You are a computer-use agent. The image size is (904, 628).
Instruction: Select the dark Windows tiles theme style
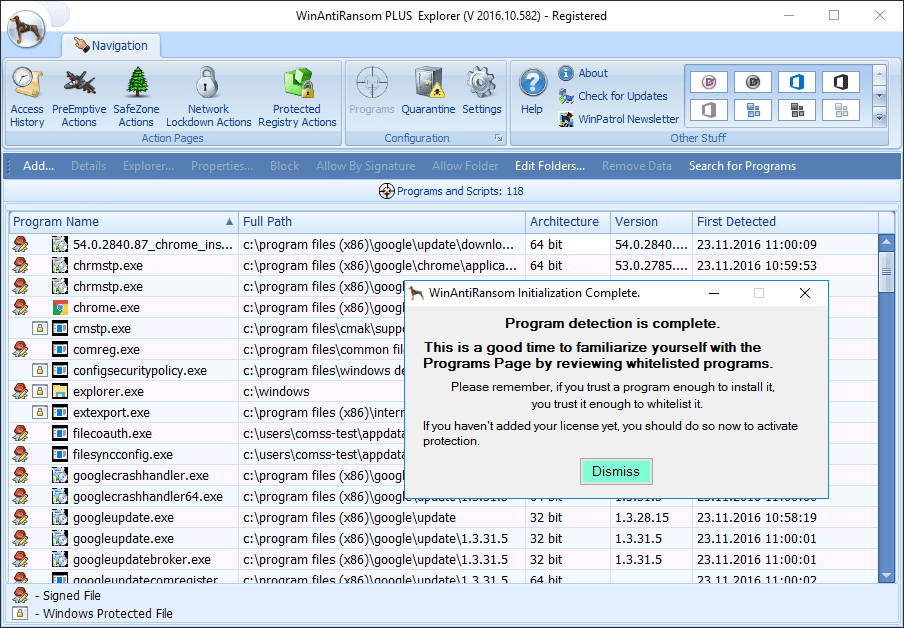[797, 110]
